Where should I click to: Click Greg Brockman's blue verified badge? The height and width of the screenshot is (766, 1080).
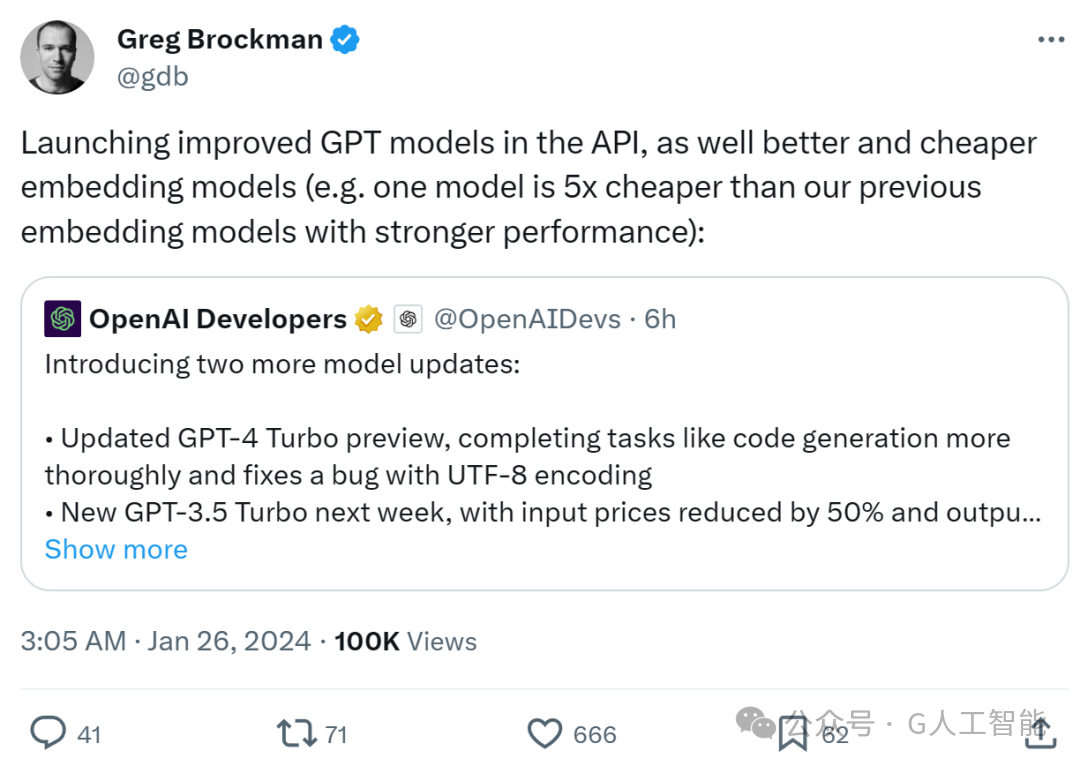(344, 39)
